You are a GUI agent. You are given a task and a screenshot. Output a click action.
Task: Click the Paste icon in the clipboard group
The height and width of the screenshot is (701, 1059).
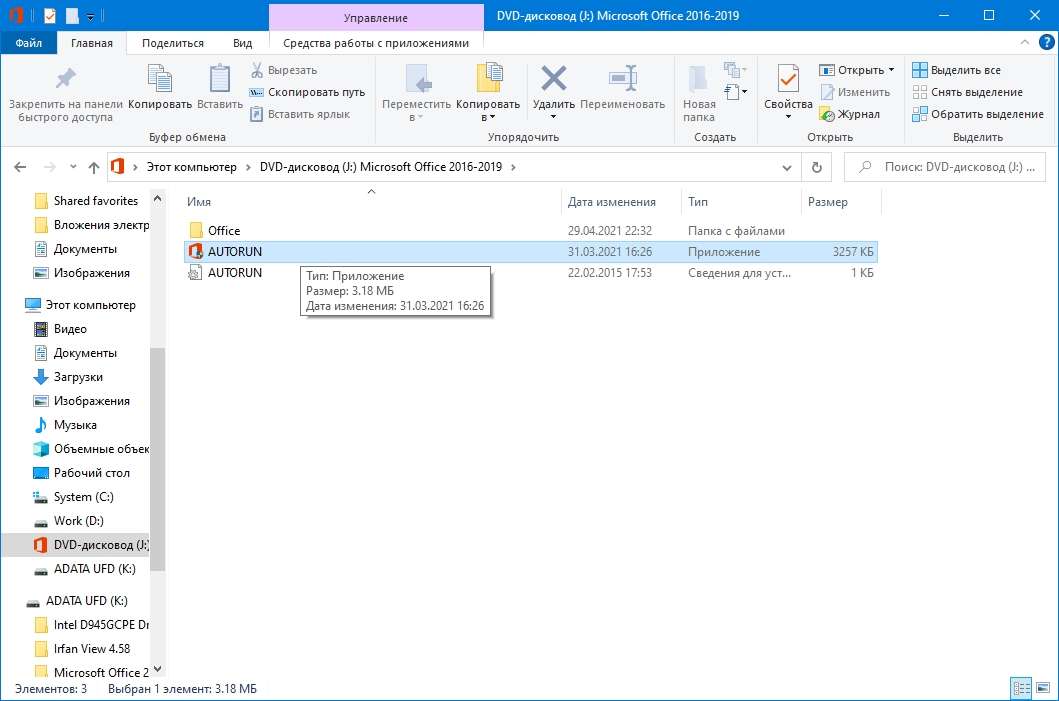click(220, 81)
